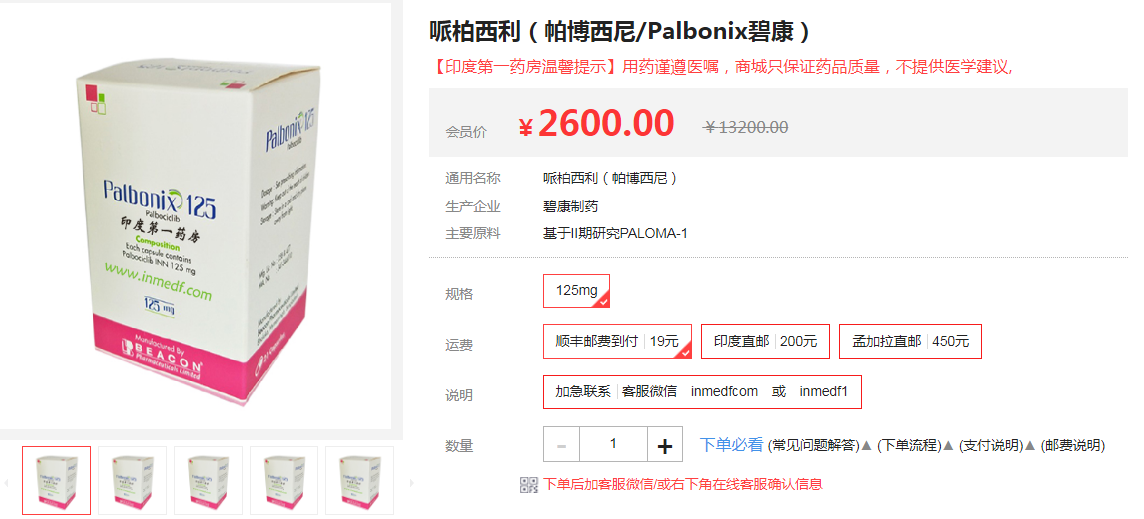1144x519 pixels.
Task: Expand the 邮费说明 section
Action: (1072, 445)
